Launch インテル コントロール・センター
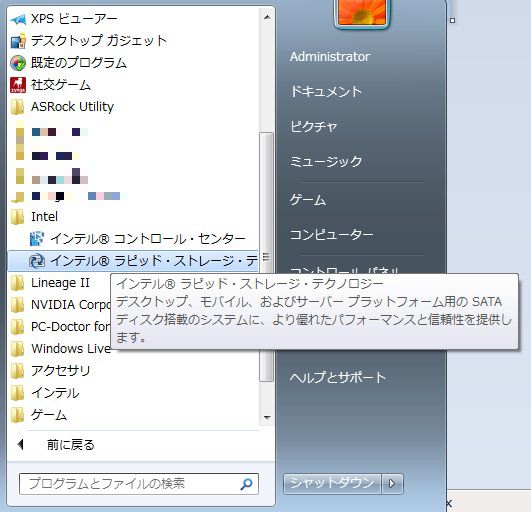This screenshot has width=531, height=512. (x=133, y=239)
